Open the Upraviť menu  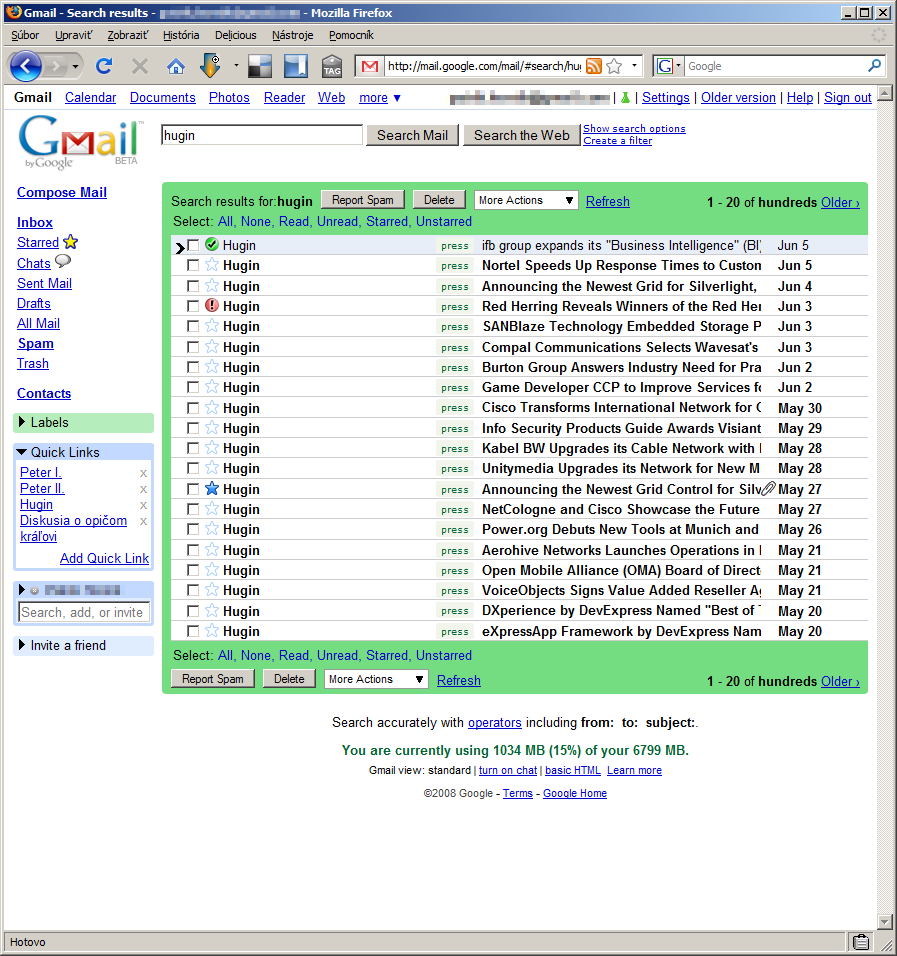tap(73, 35)
